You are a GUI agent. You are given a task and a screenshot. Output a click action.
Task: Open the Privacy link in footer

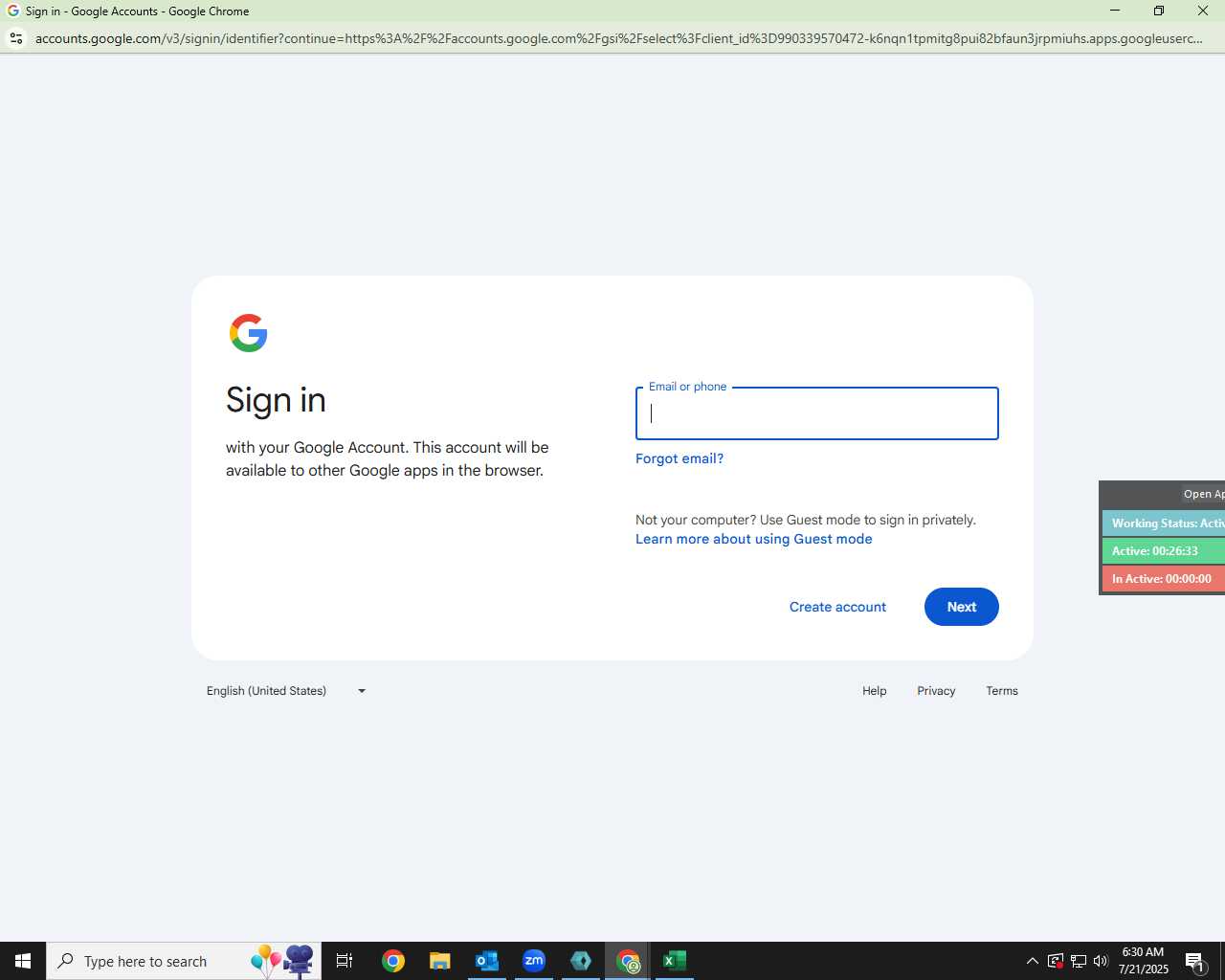click(936, 691)
